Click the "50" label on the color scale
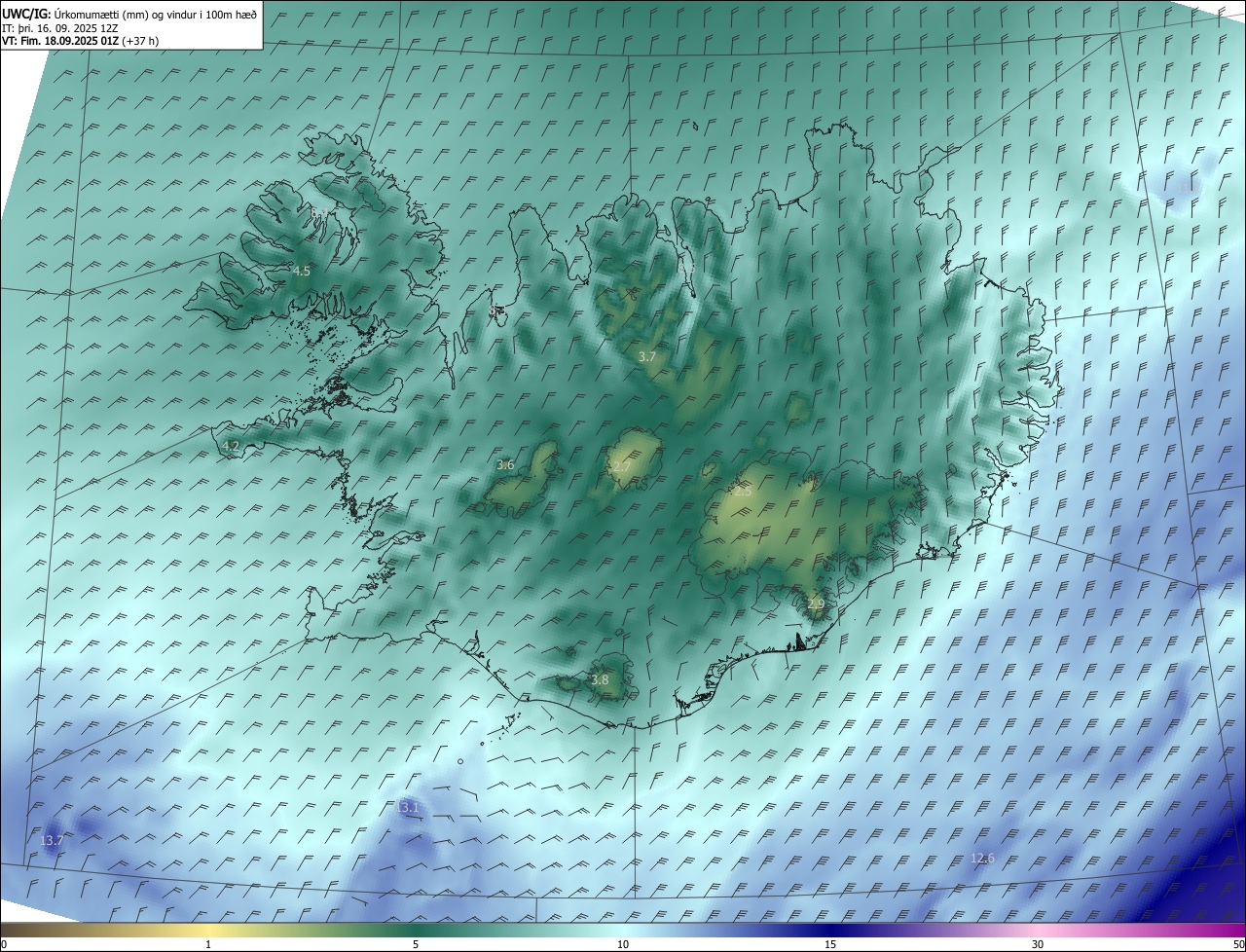The width and height of the screenshot is (1246, 952). pyautogui.click(x=1238, y=945)
